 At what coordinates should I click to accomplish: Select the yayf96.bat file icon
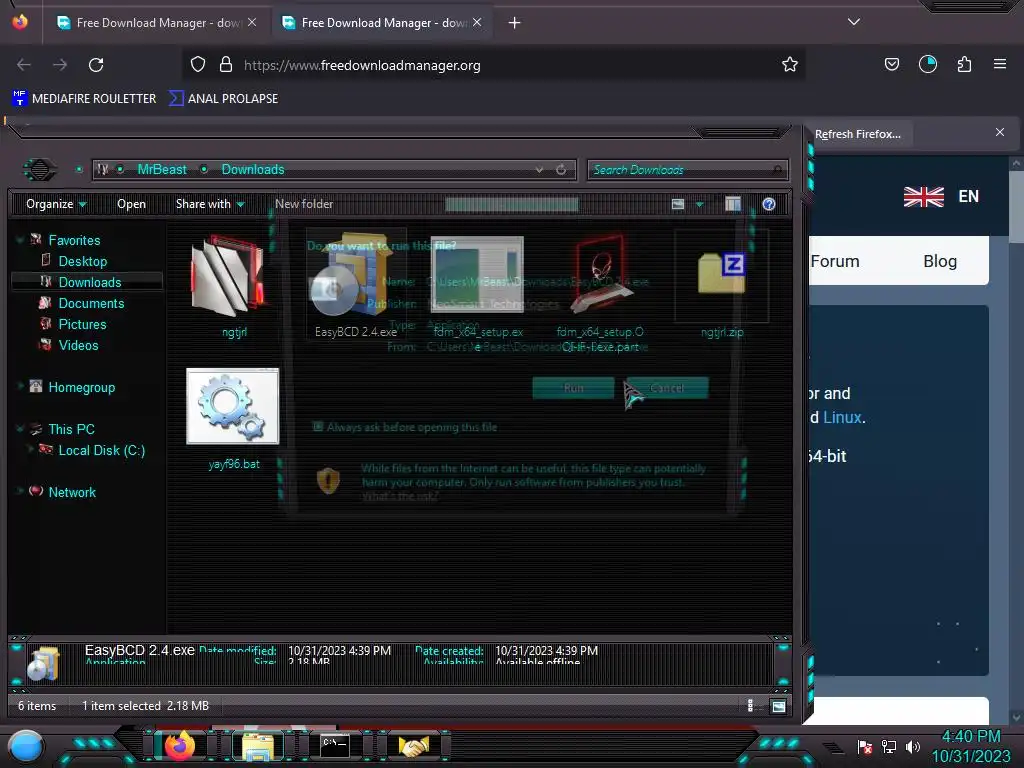tap(232, 406)
